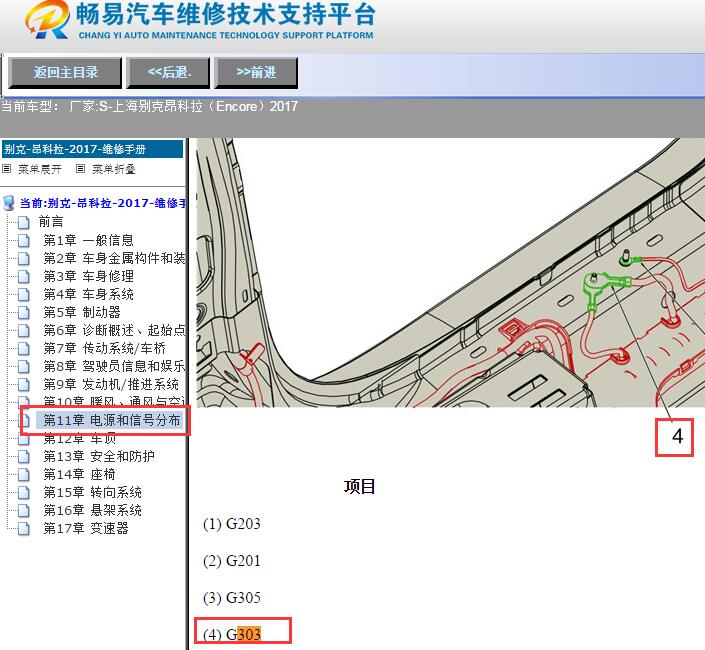
Task: Click the 别克-昂科拉-2017-维修手册 panel header
Action: tap(93, 149)
